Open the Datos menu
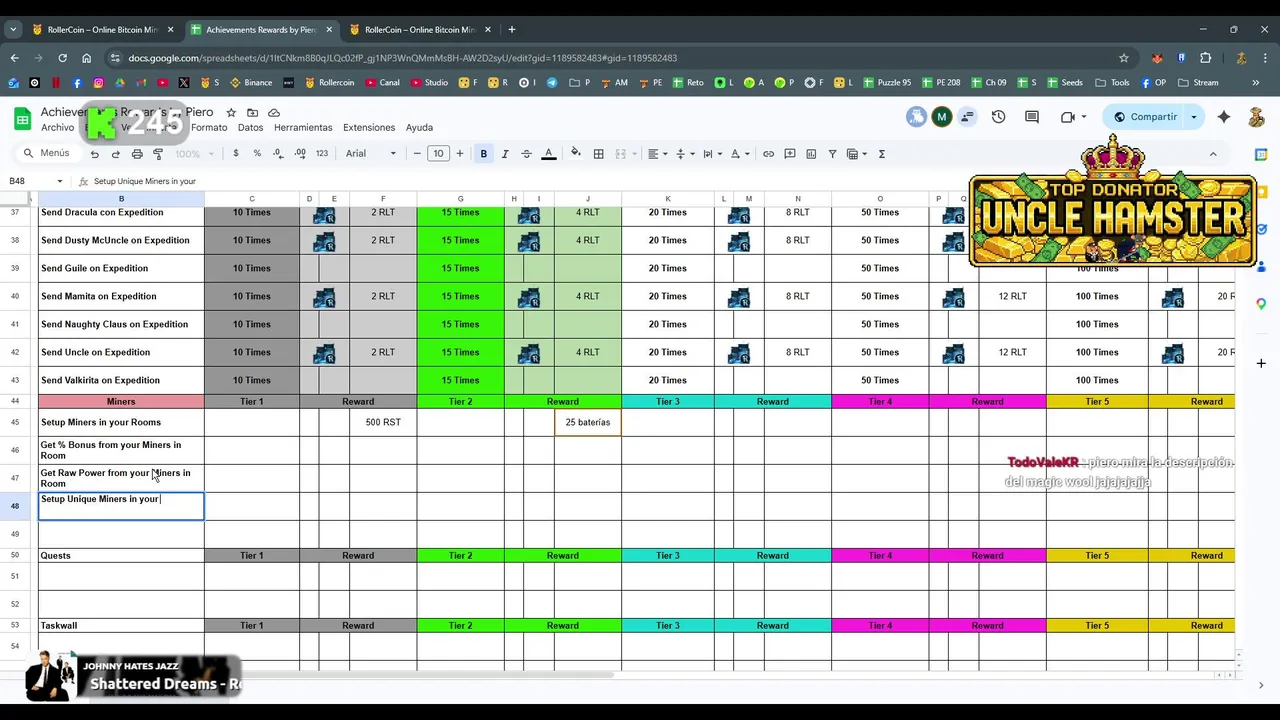 pyautogui.click(x=250, y=128)
